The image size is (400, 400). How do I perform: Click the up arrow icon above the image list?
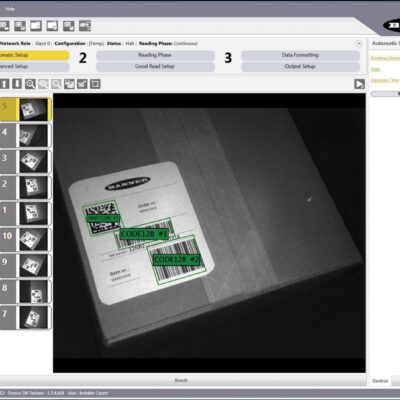point(4,84)
